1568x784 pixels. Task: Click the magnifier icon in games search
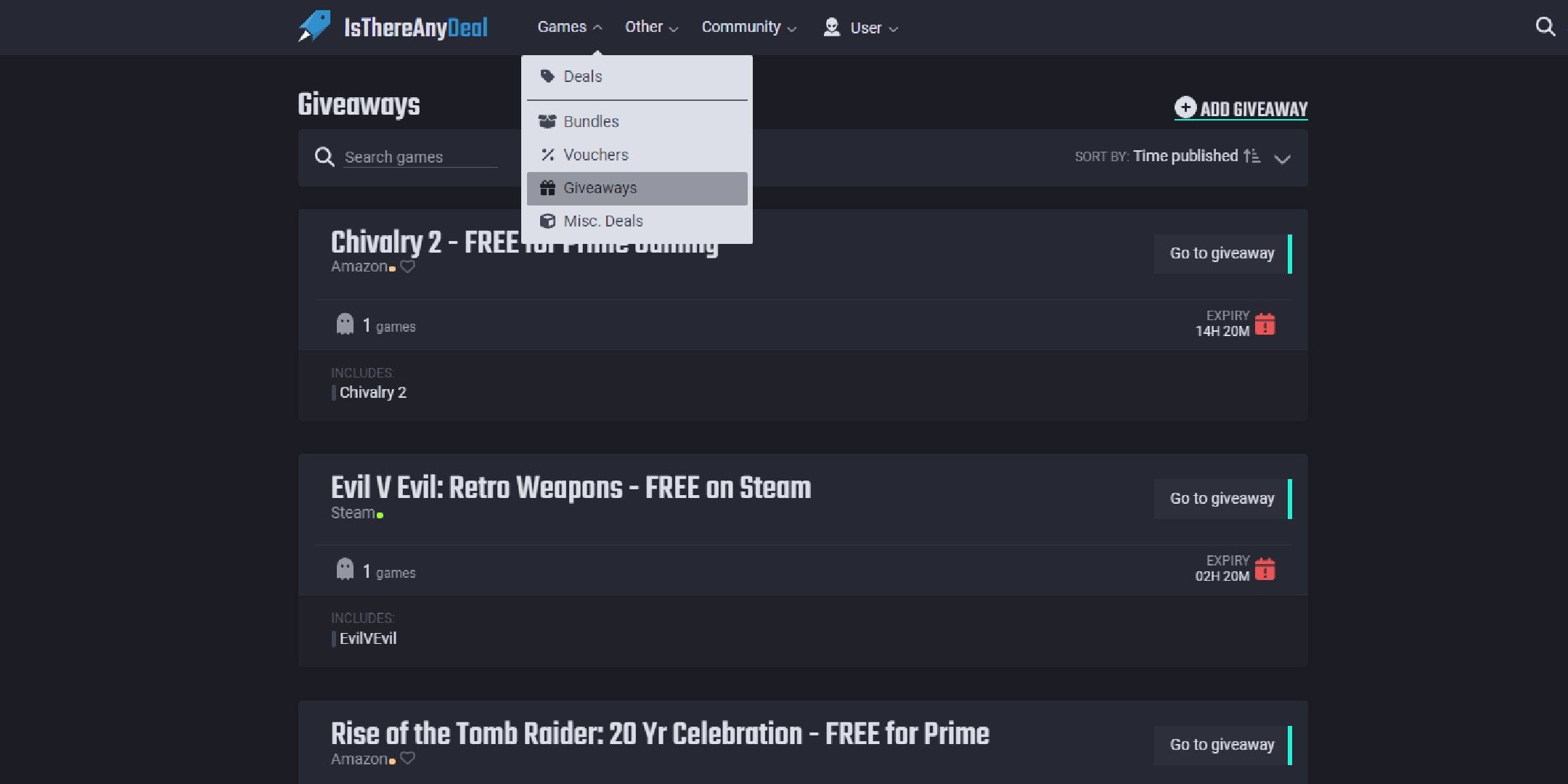(324, 157)
